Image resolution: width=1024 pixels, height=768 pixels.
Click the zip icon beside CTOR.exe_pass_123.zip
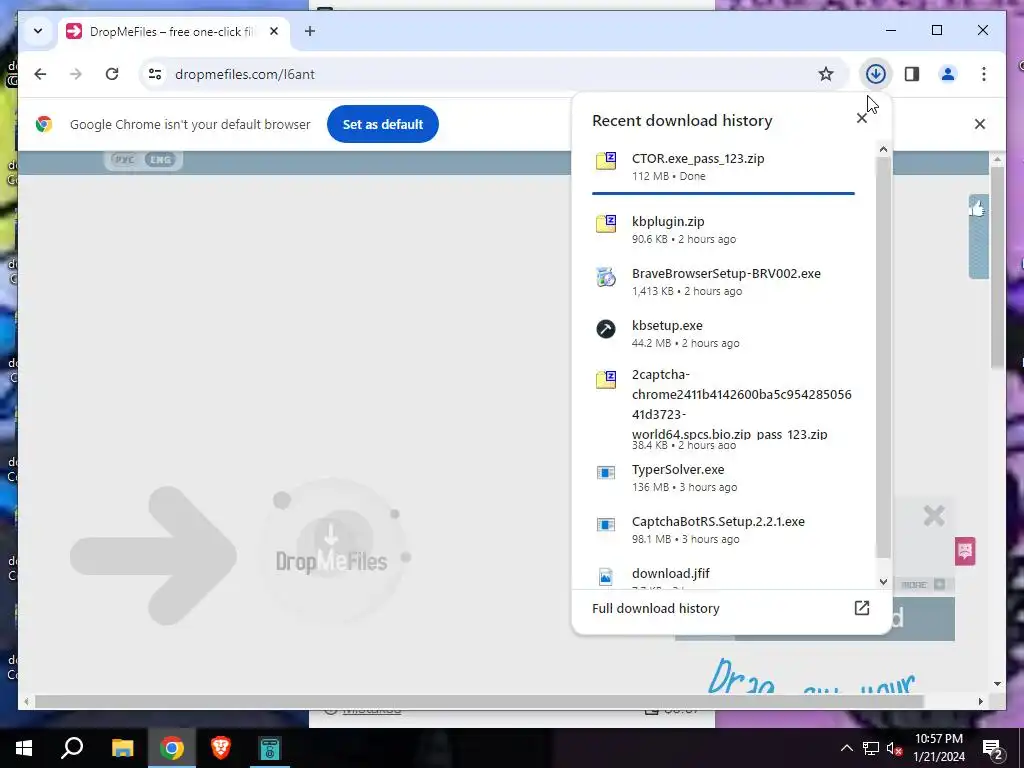tap(605, 161)
